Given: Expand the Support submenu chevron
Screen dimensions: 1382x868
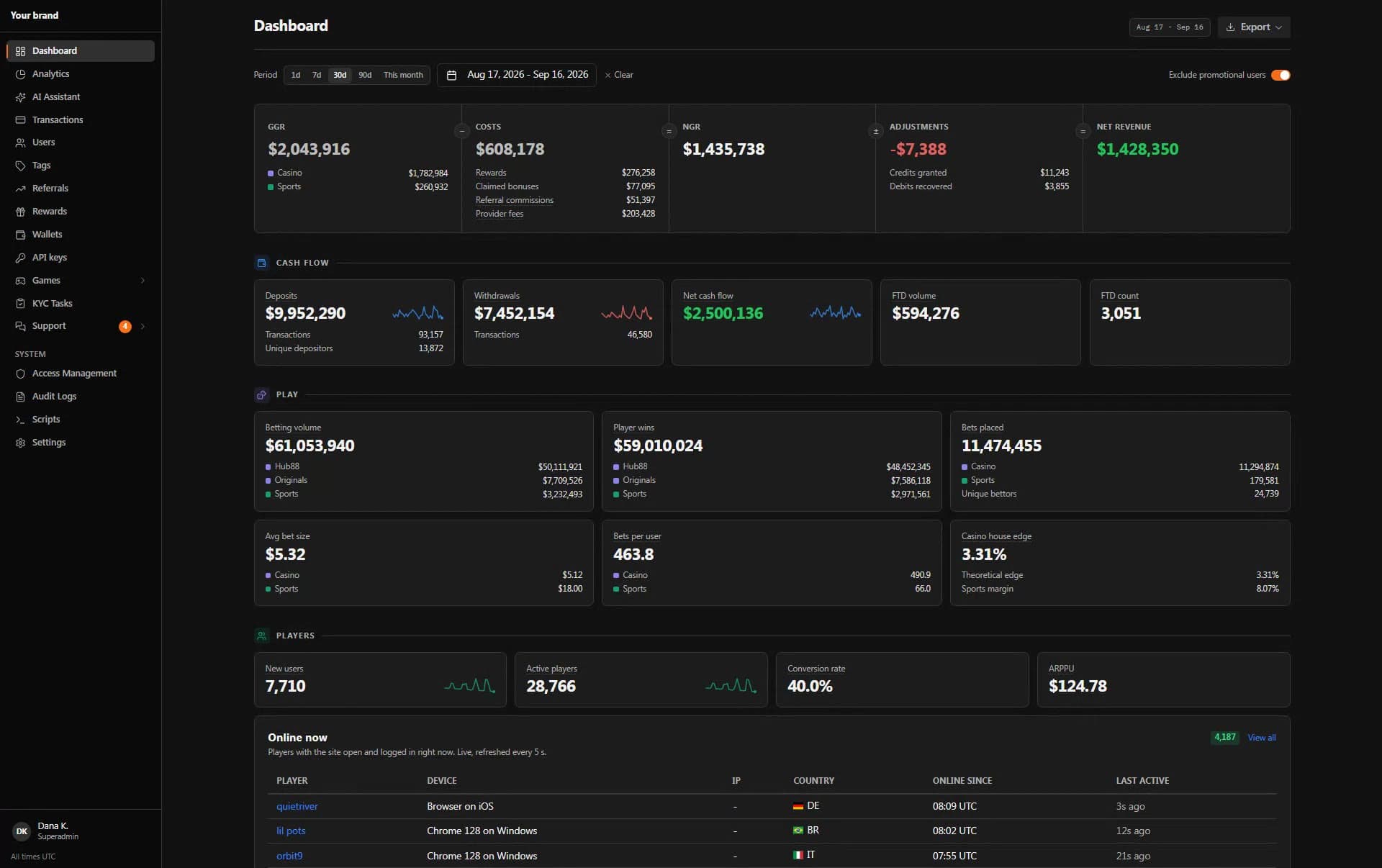Looking at the screenshot, I should pos(143,326).
